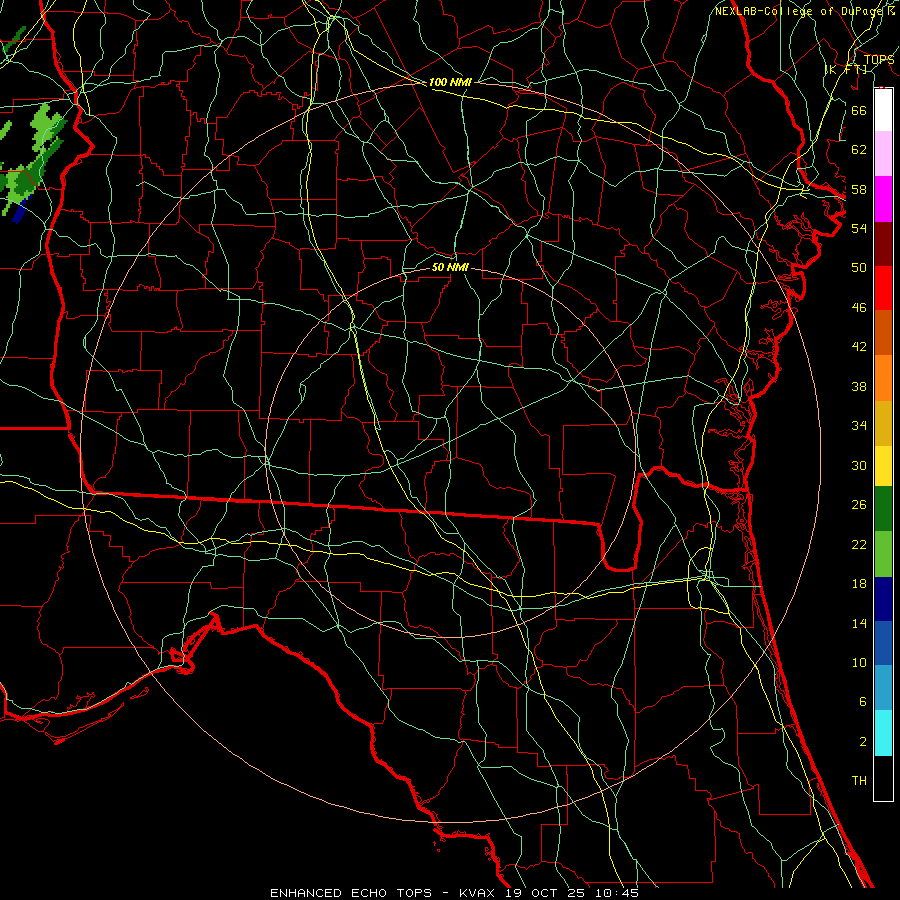Image resolution: width=900 pixels, height=900 pixels.
Task: Click the bright red legend swatch
Action: pyautogui.click(x=883, y=288)
